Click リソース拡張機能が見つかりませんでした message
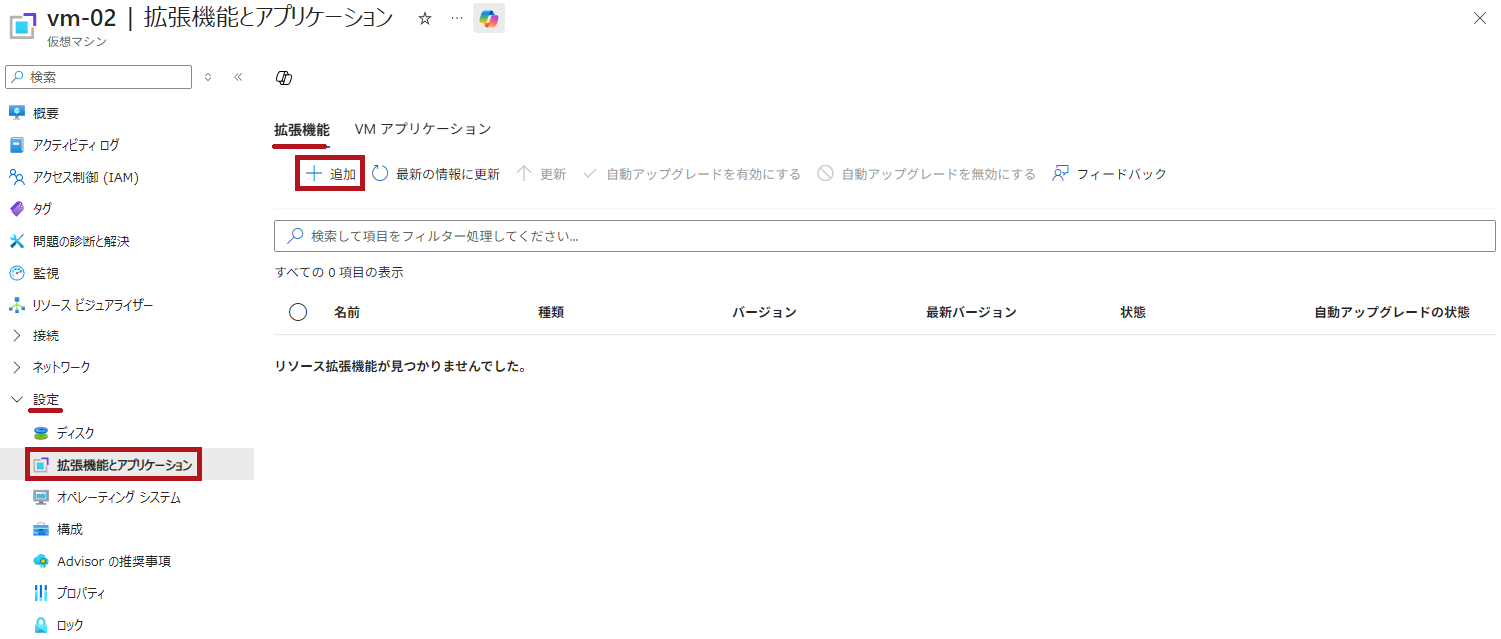Viewport: 1501px width, 639px height. [x=400, y=366]
